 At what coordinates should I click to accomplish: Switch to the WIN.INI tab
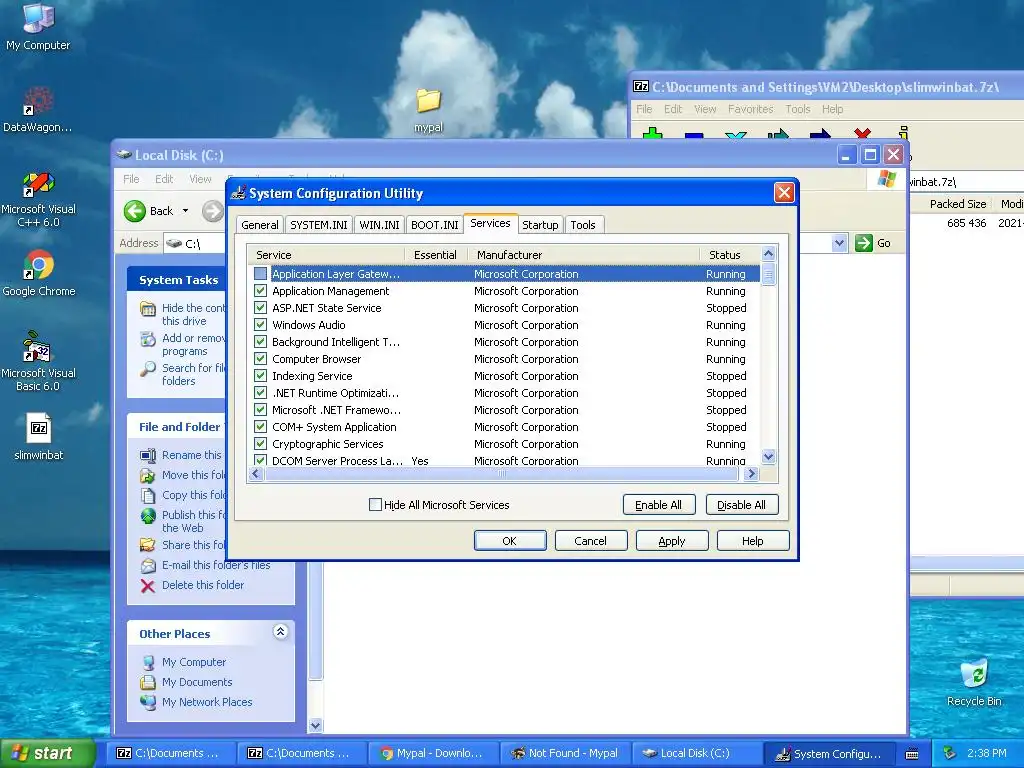379,225
